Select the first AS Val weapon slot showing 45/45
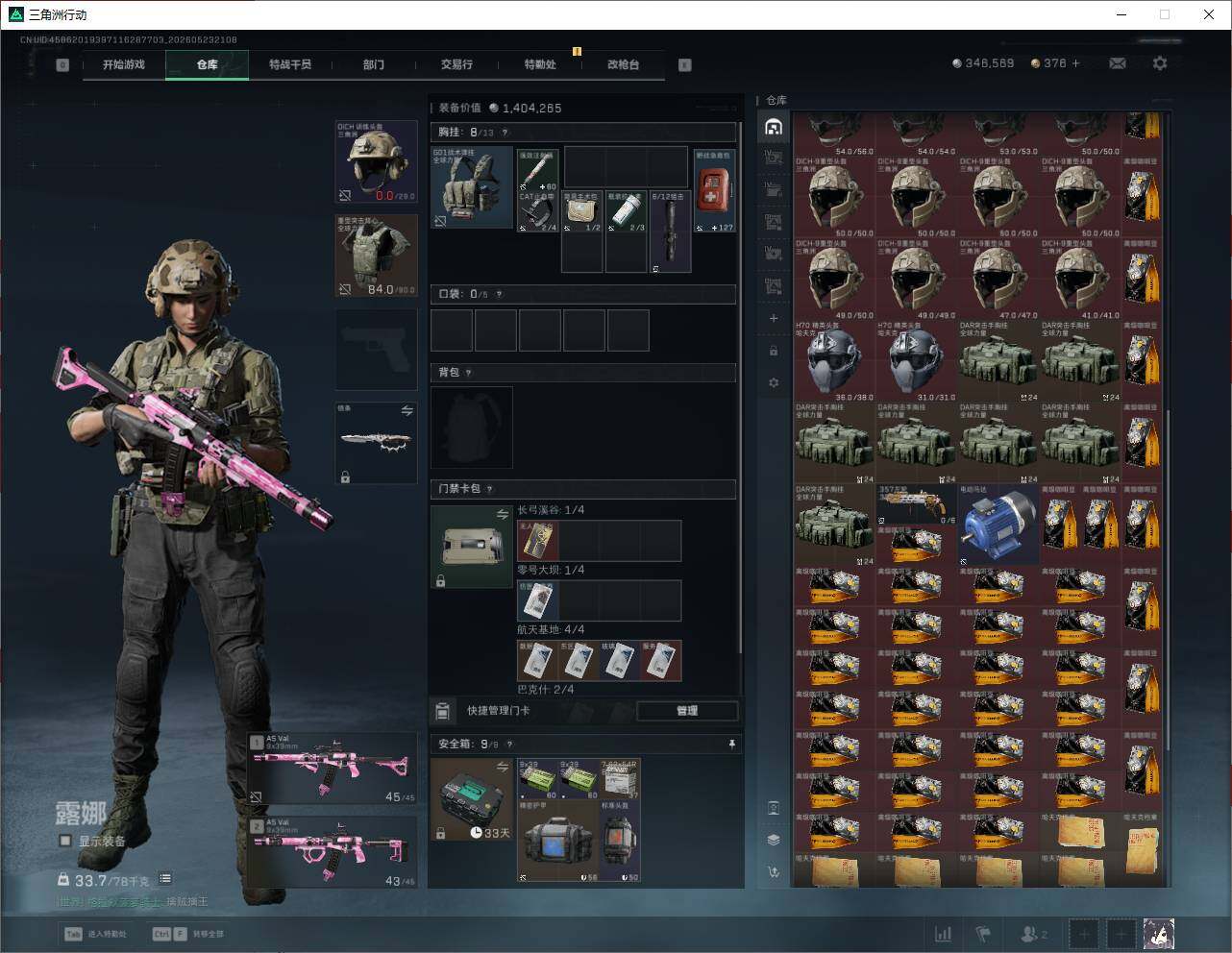 333,769
